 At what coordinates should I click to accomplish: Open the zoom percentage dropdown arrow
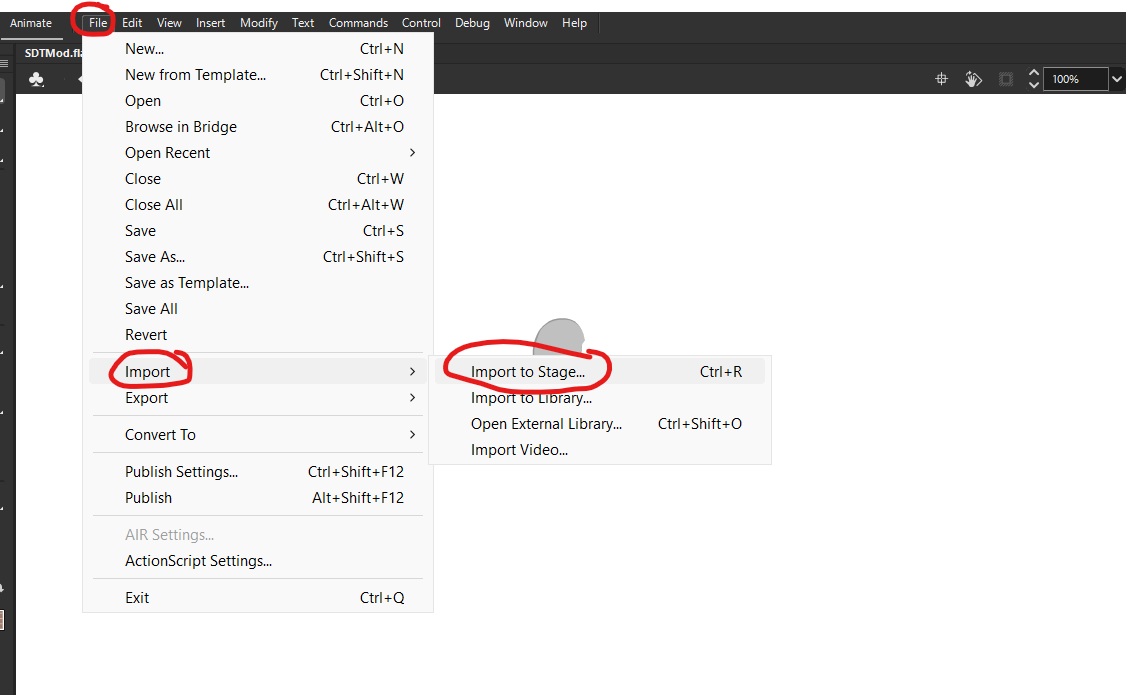click(1116, 79)
